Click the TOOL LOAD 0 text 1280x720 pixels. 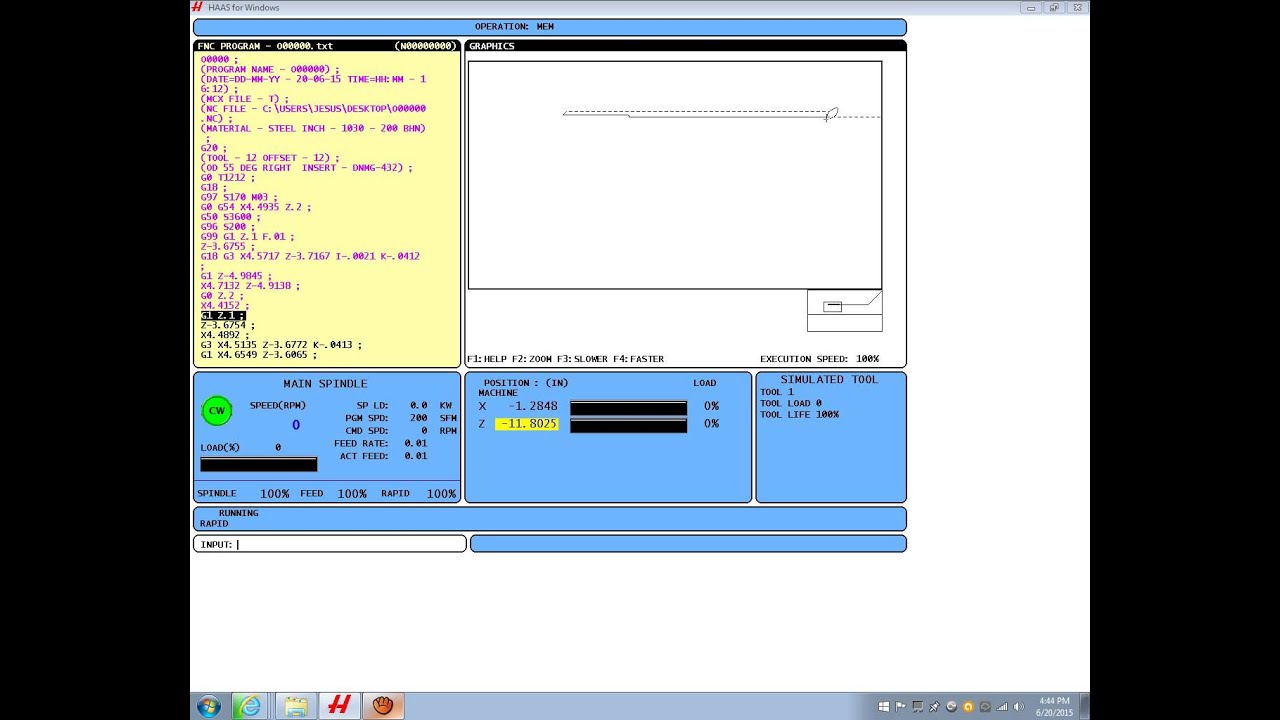790,403
